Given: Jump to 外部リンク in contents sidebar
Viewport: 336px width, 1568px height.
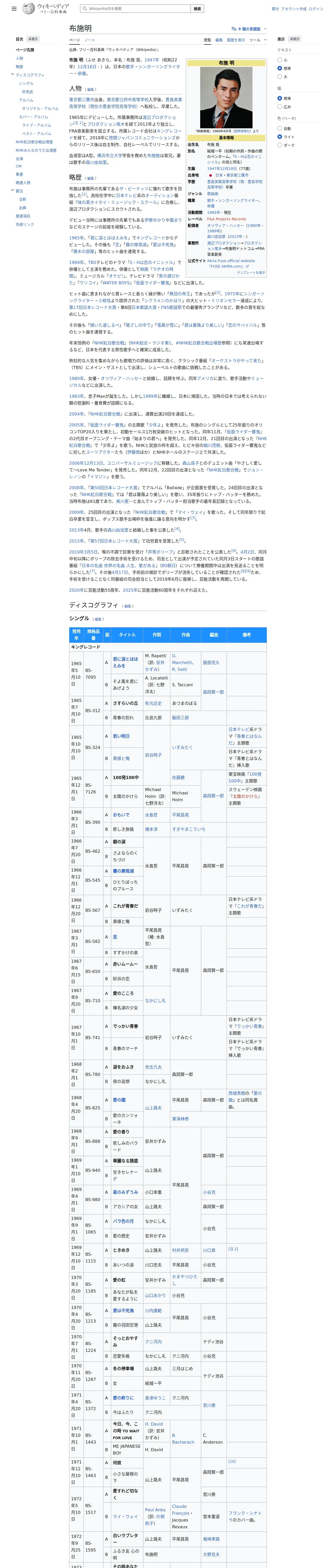Looking at the screenshot, I should pyautogui.click(x=25, y=224).
